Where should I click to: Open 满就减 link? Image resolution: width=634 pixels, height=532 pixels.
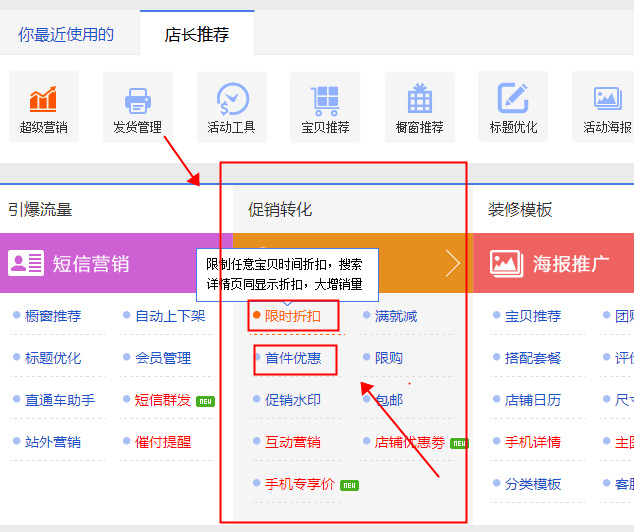pyautogui.click(x=396, y=316)
